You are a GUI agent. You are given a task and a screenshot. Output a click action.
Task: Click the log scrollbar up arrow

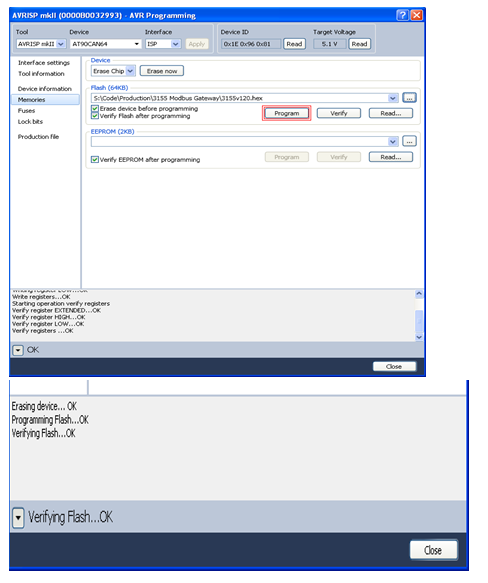point(419,294)
